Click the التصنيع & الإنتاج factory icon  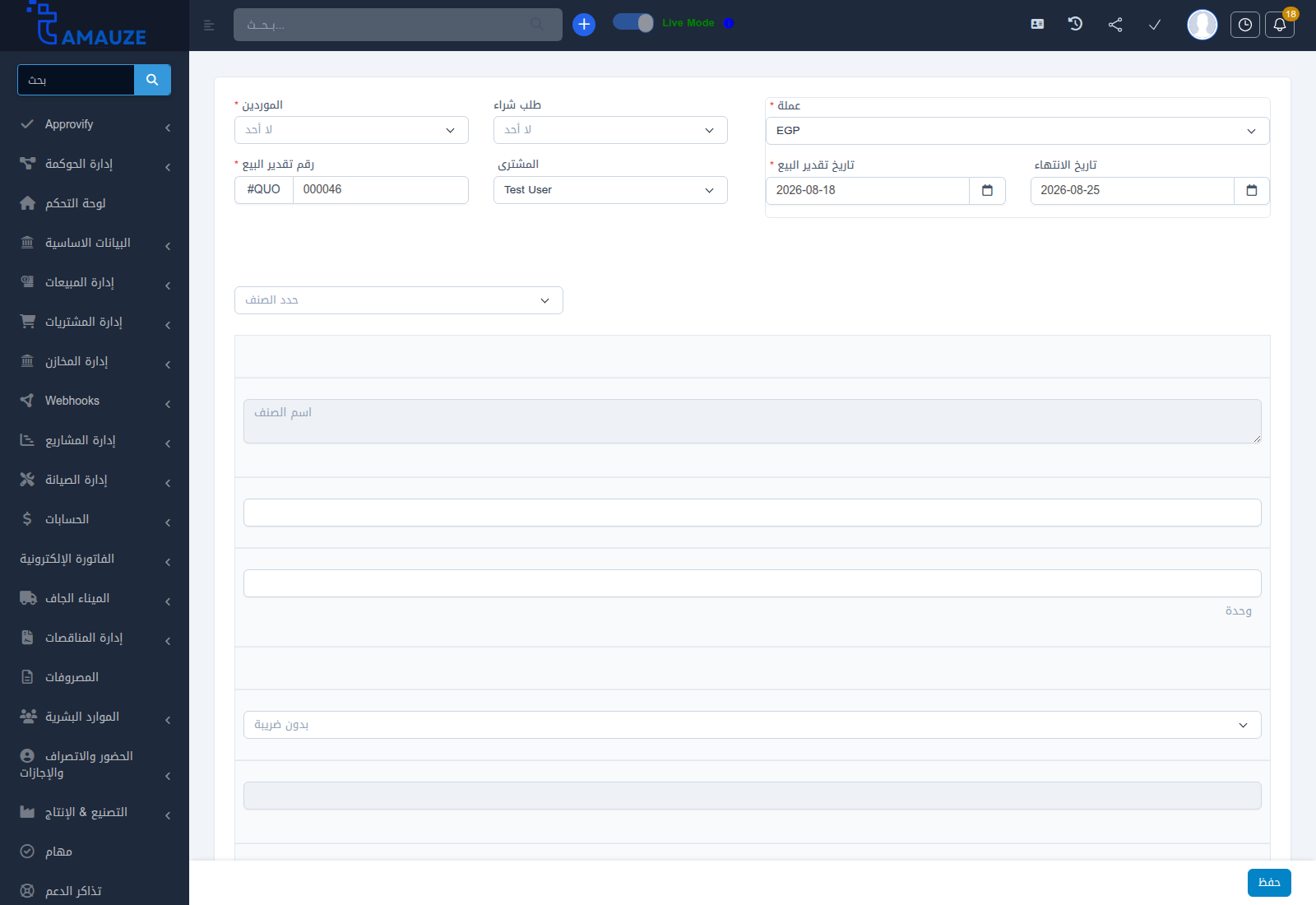click(x=27, y=812)
